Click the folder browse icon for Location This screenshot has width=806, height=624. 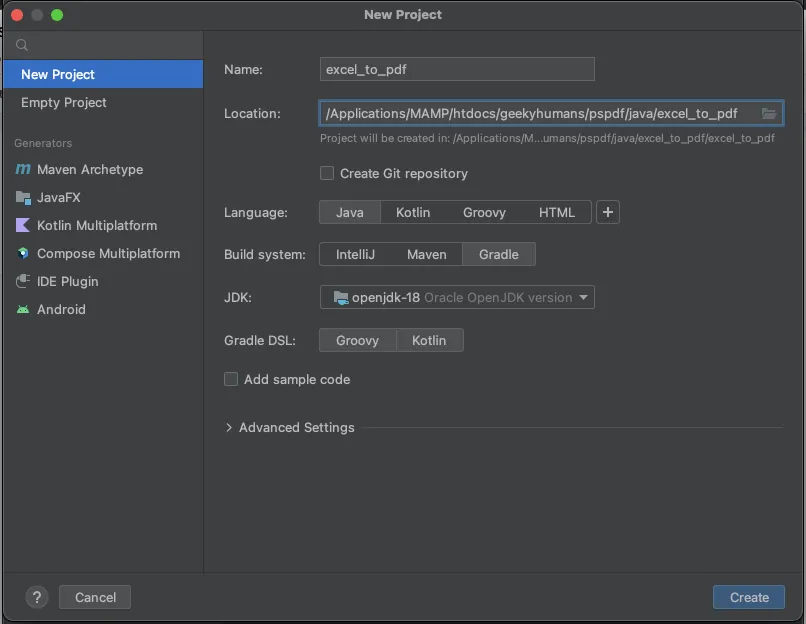pyautogui.click(x=769, y=113)
